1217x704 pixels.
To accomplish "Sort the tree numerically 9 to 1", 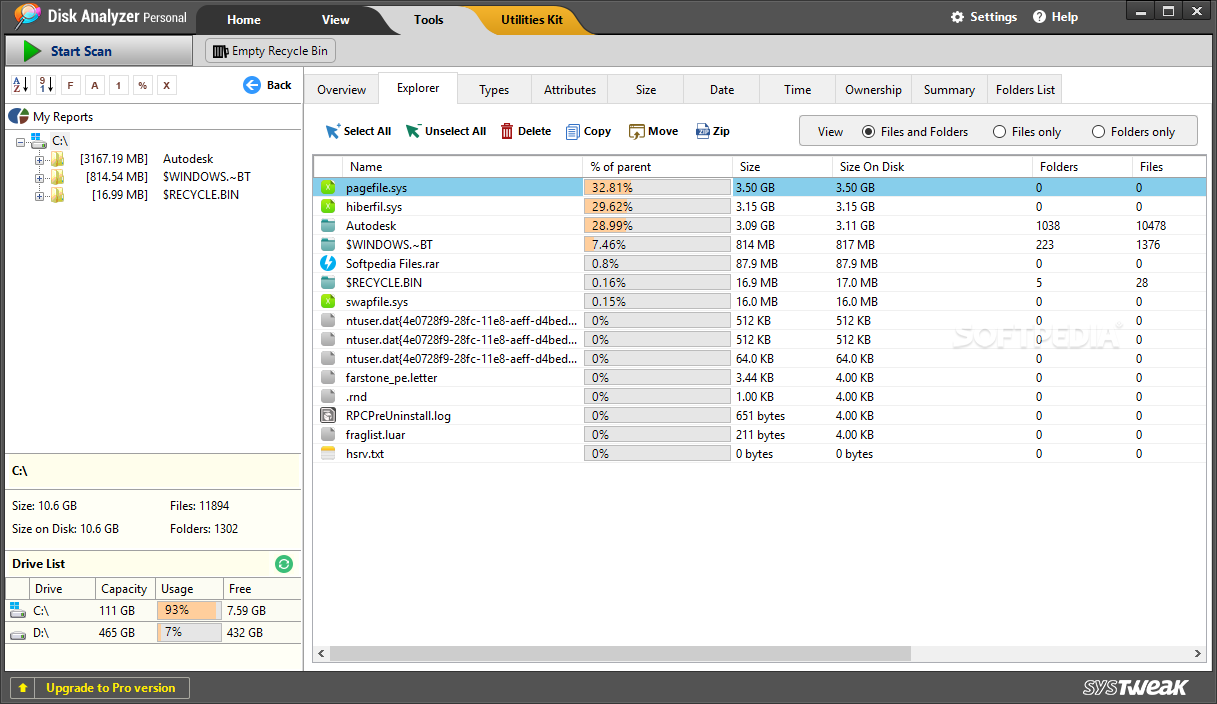I will [x=46, y=85].
